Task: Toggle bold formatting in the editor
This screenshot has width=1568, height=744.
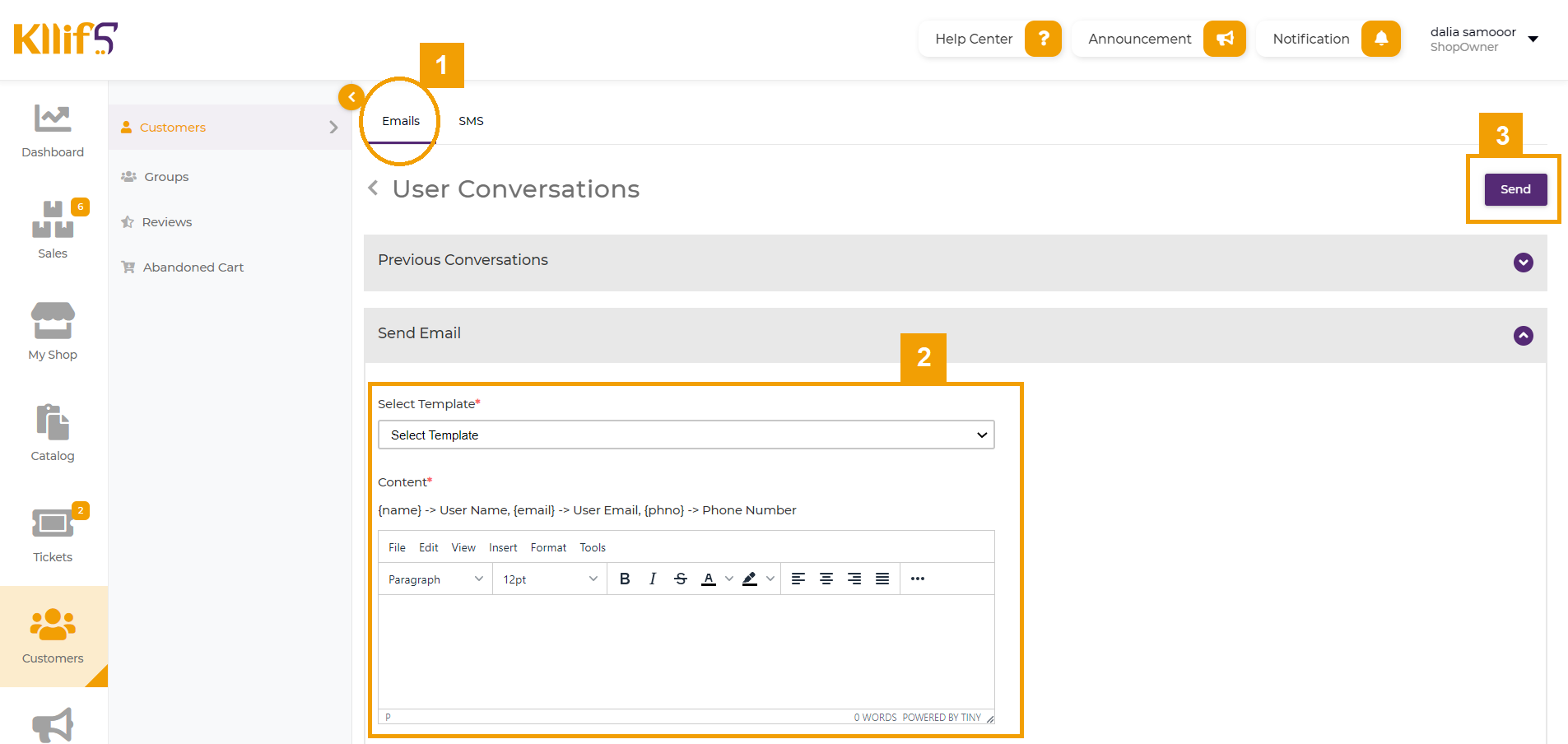Action: coord(625,579)
